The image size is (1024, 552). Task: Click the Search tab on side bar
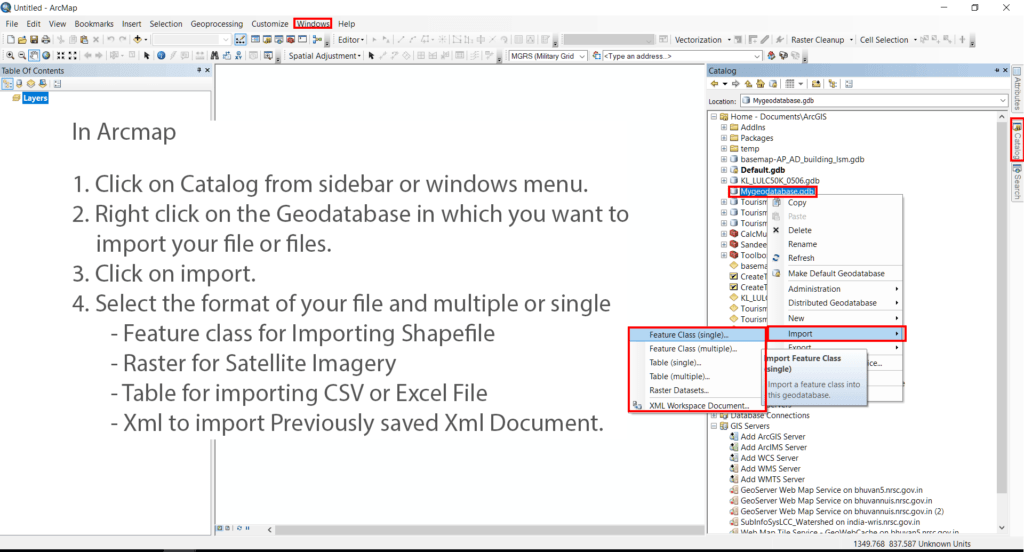(1017, 182)
